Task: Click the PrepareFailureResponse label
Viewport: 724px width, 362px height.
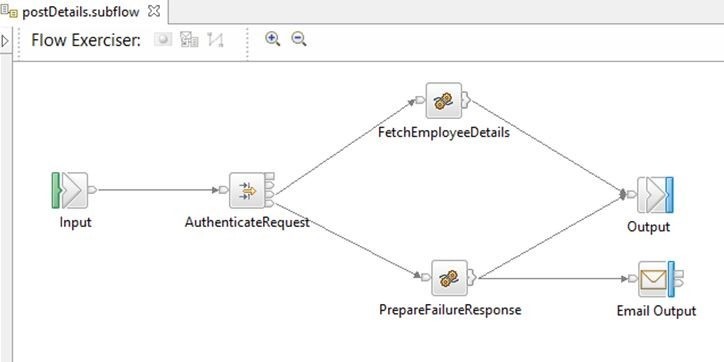Action: [x=450, y=310]
